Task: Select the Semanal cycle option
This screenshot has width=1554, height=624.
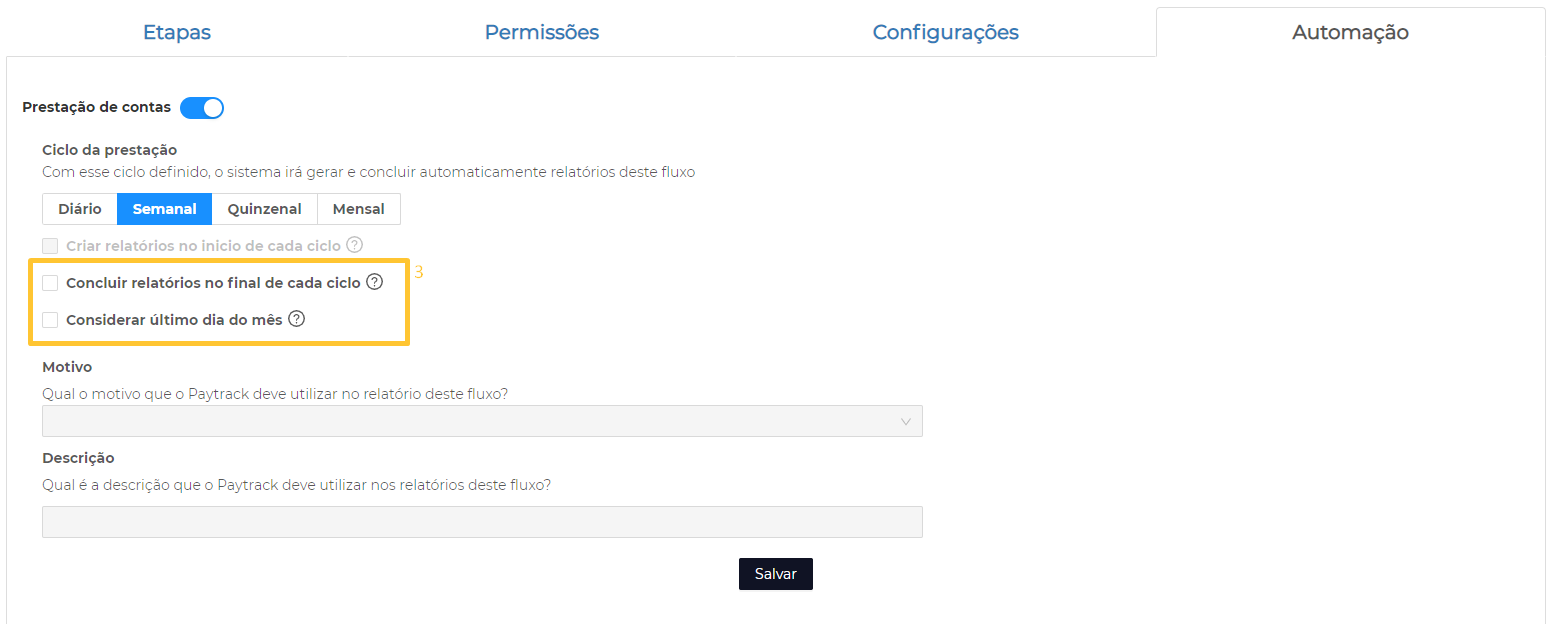Action: (164, 209)
